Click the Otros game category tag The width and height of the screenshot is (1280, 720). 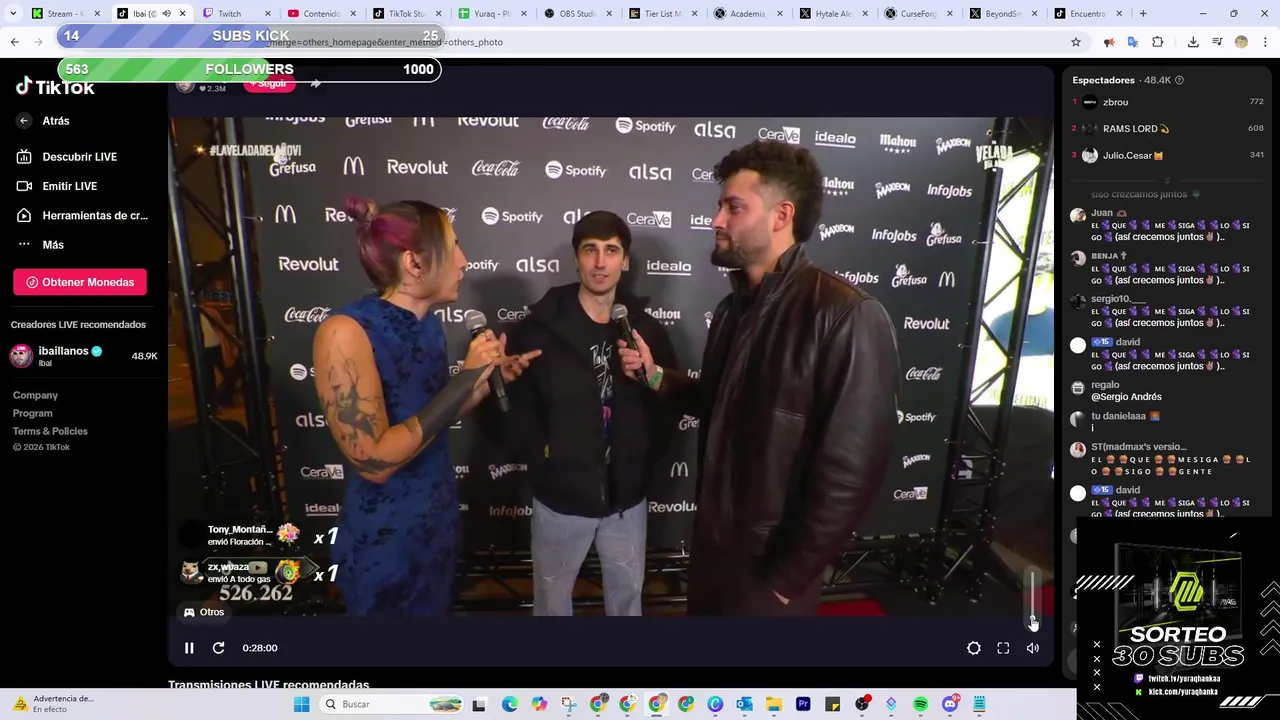click(x=203, y=612)
